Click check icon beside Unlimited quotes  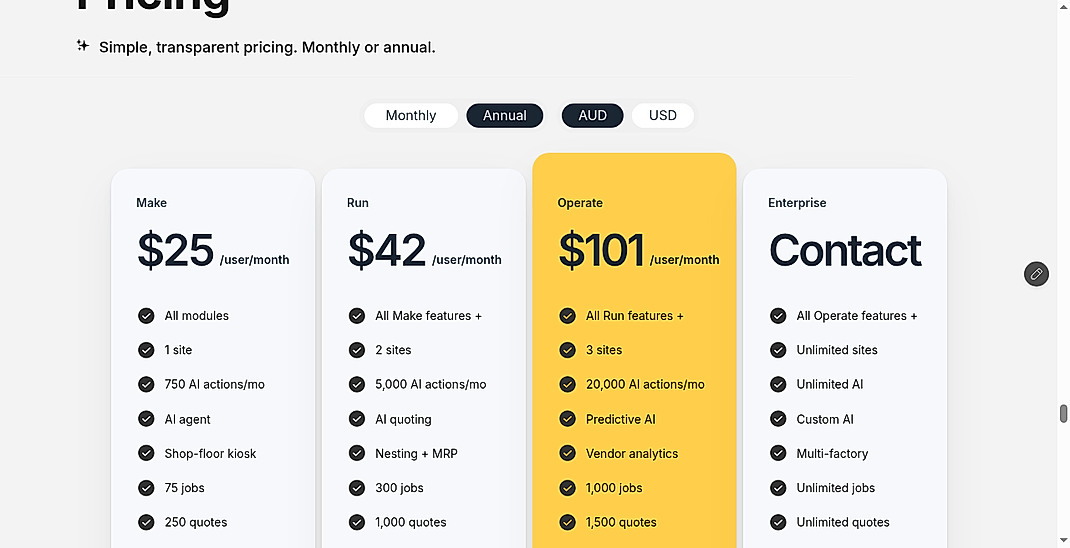779,522
